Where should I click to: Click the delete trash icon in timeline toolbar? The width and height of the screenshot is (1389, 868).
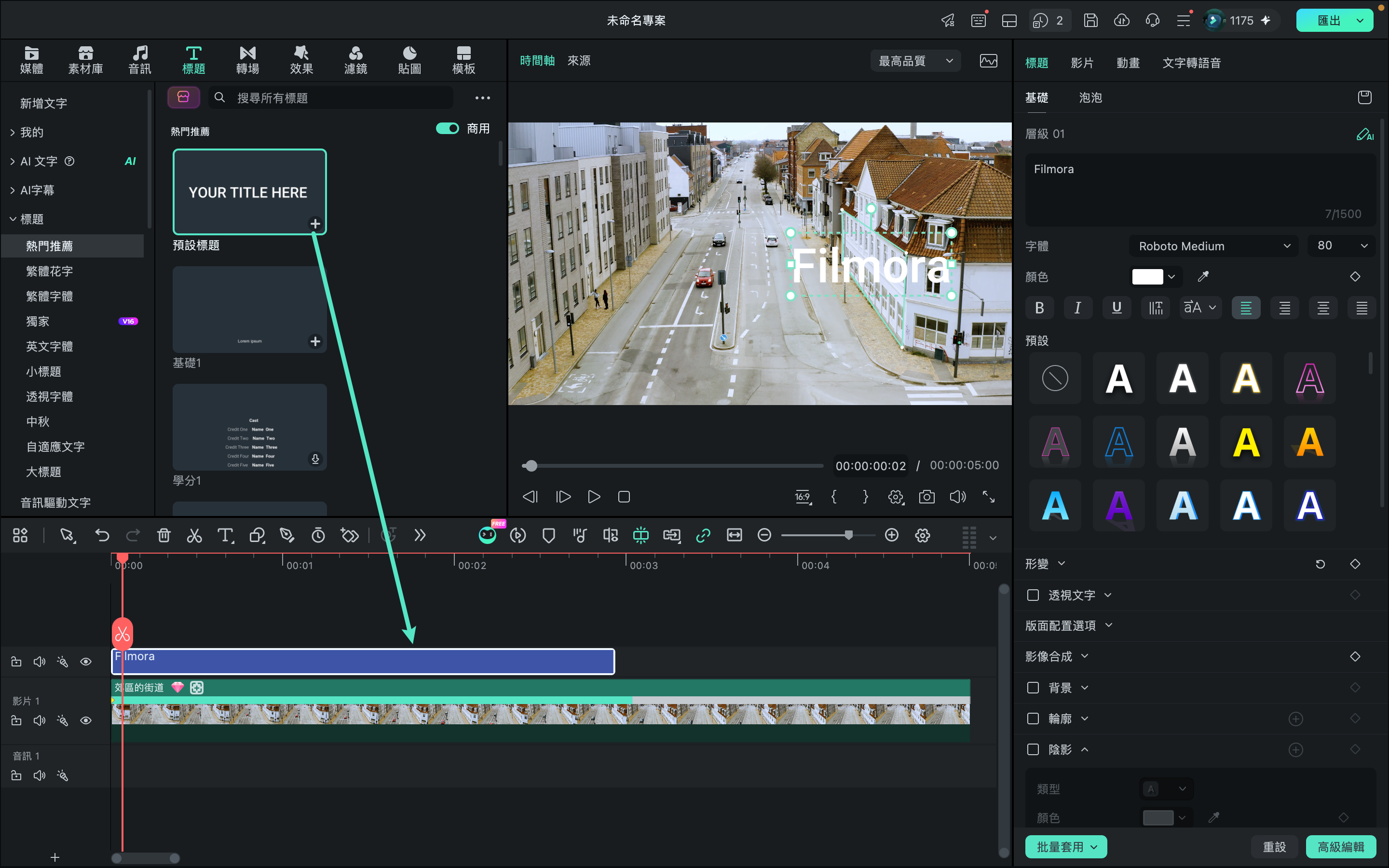click(163, 536)
